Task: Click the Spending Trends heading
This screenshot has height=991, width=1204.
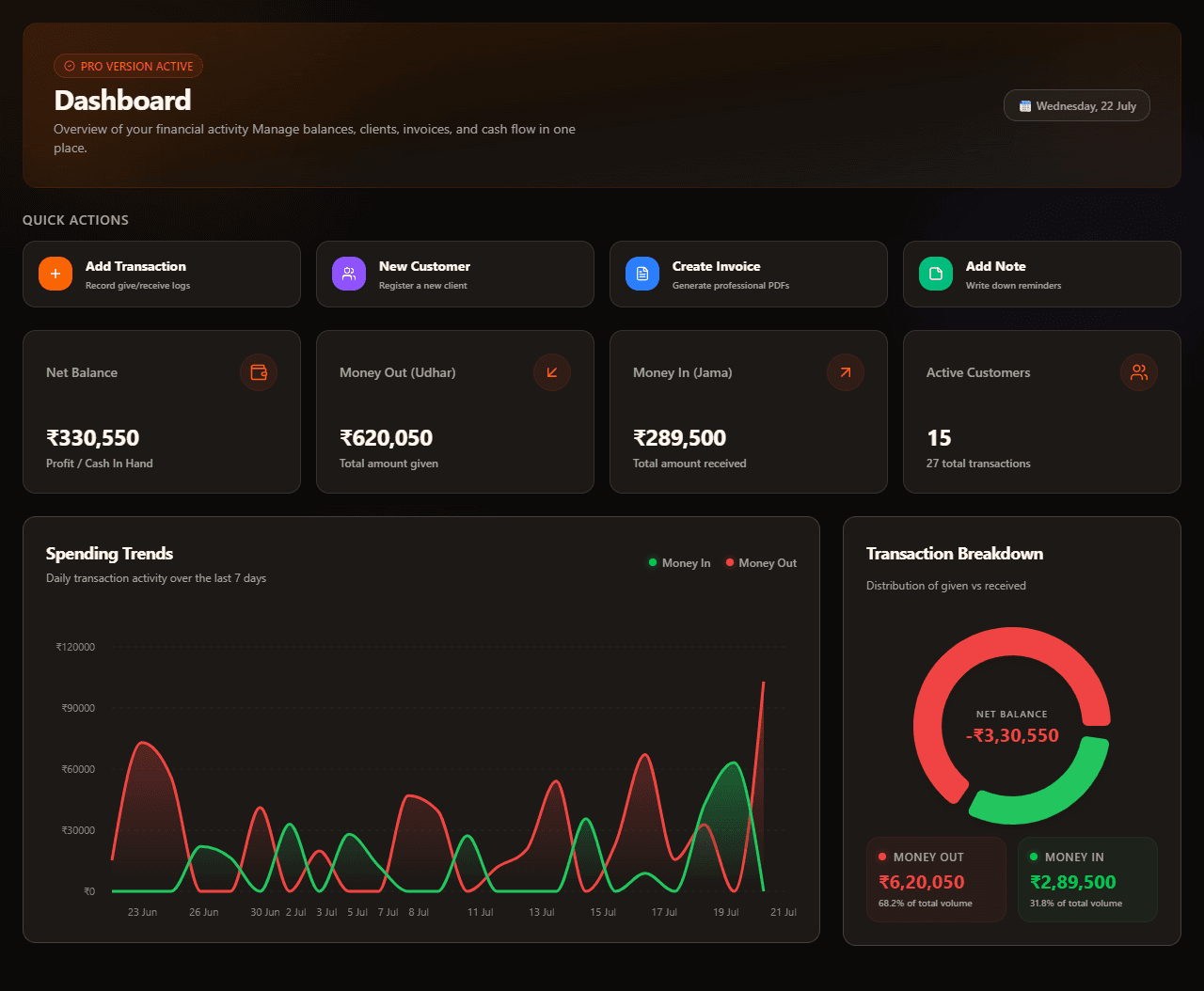Action: click(x=109, y=554)
